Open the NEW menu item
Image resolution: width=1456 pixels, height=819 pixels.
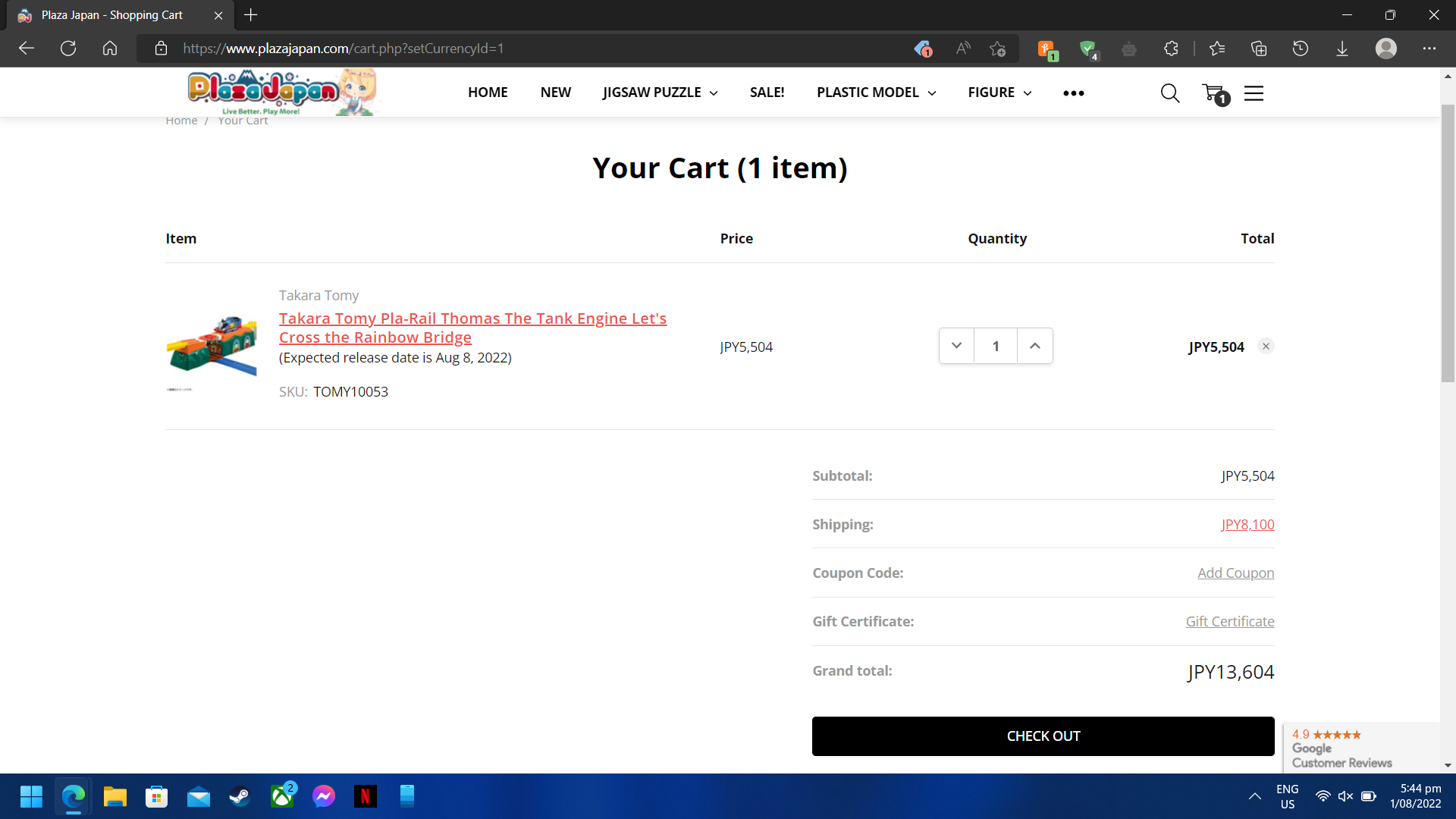555,93
